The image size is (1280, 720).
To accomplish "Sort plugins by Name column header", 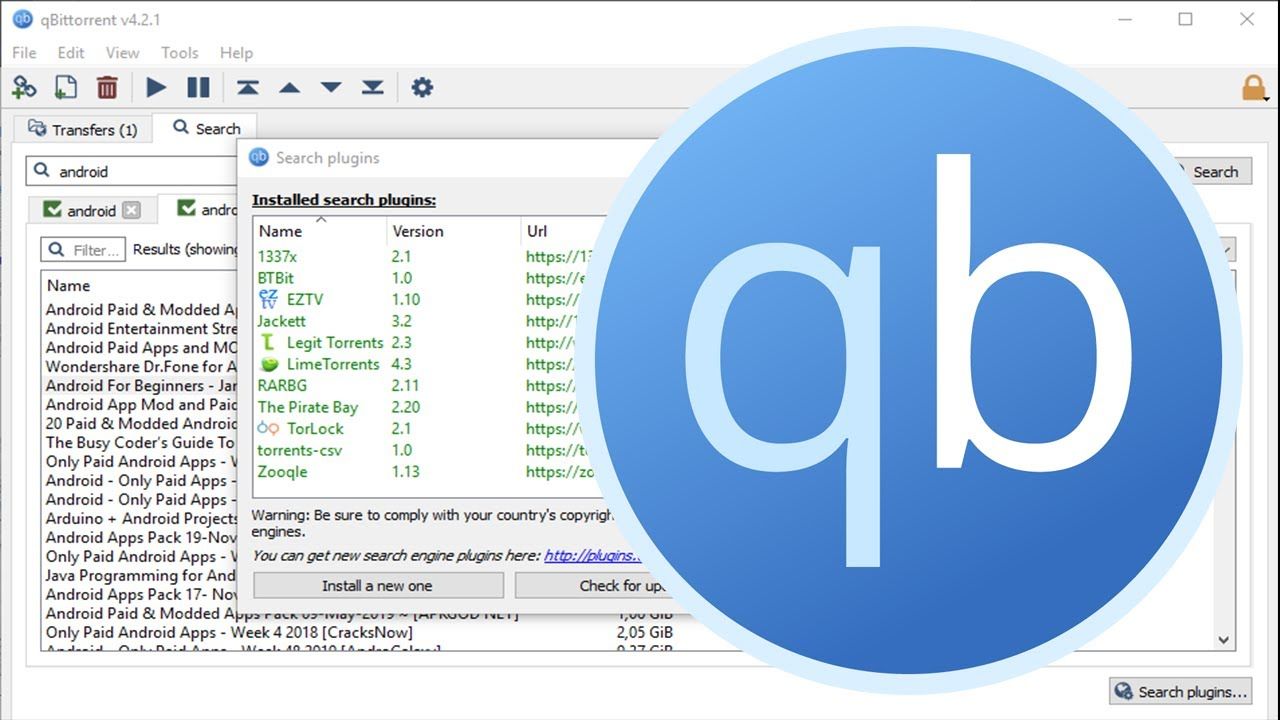I will [x=320, y=231].
